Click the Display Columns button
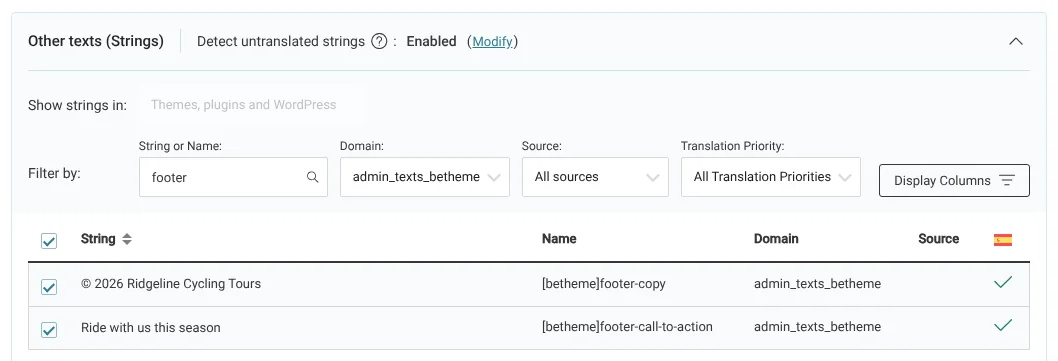The height and width of the screenshot is (361, 1058). [954, 180]
